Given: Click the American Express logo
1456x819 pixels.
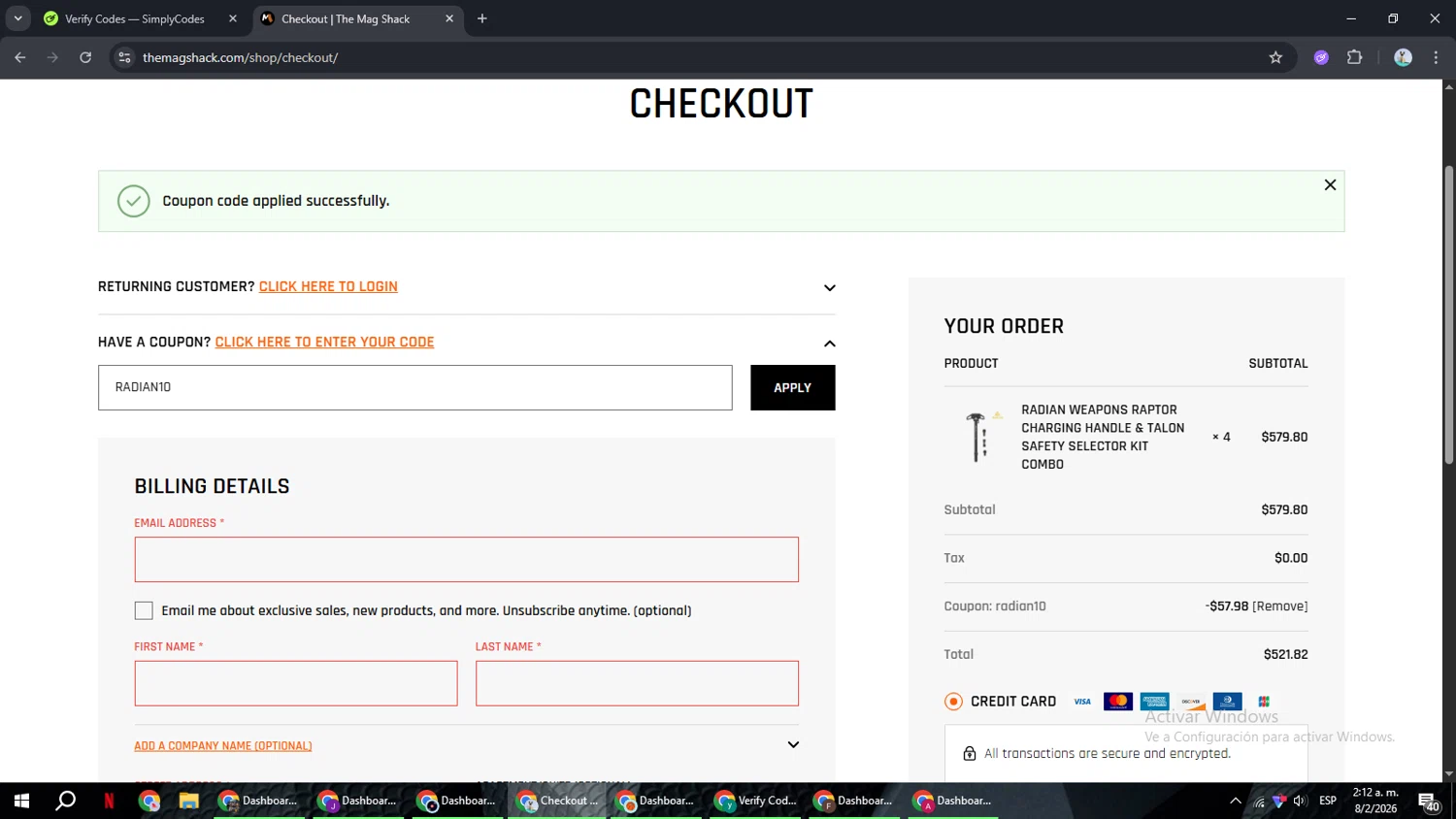Looking at the screenshot, I should [x=1154, y=702].
